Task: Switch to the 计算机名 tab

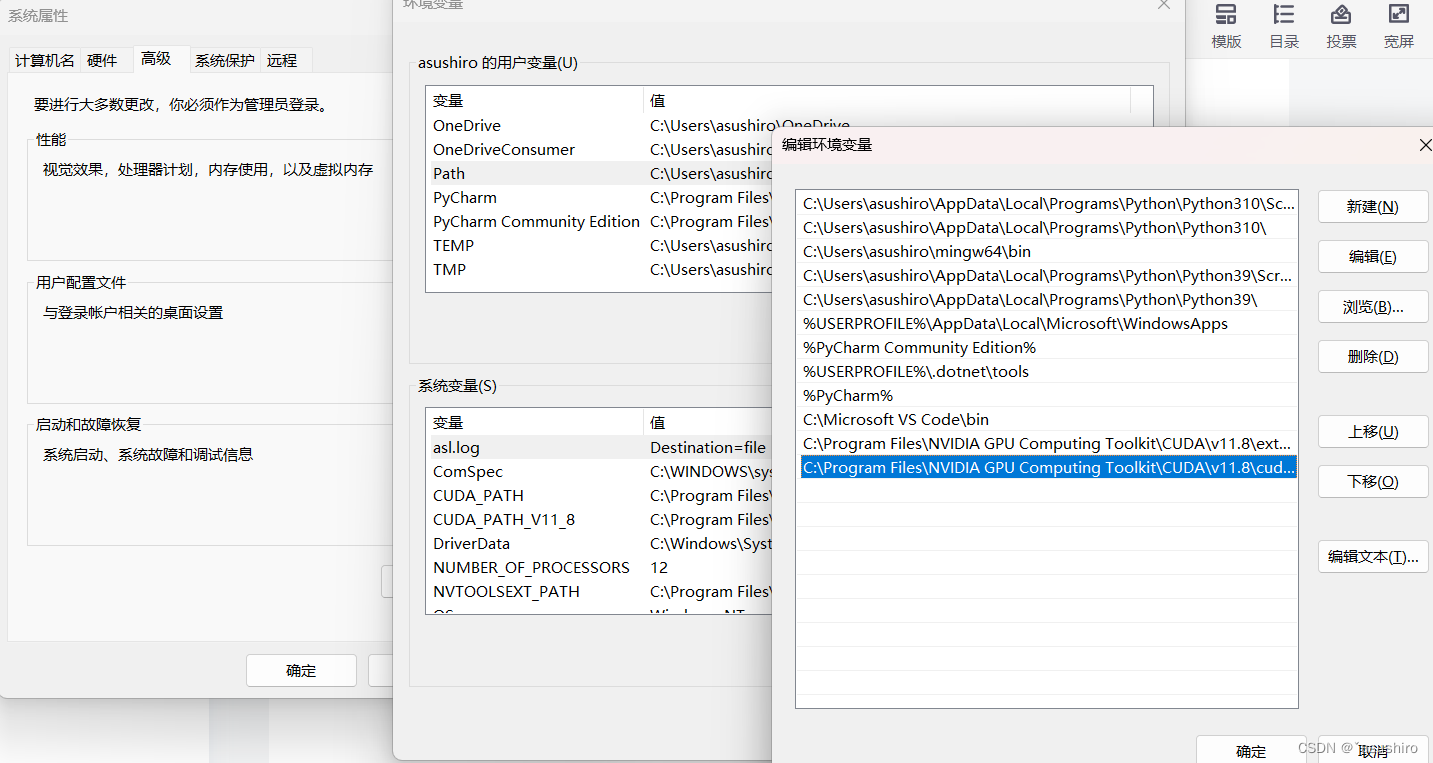Action: click(x=44, y=61)
